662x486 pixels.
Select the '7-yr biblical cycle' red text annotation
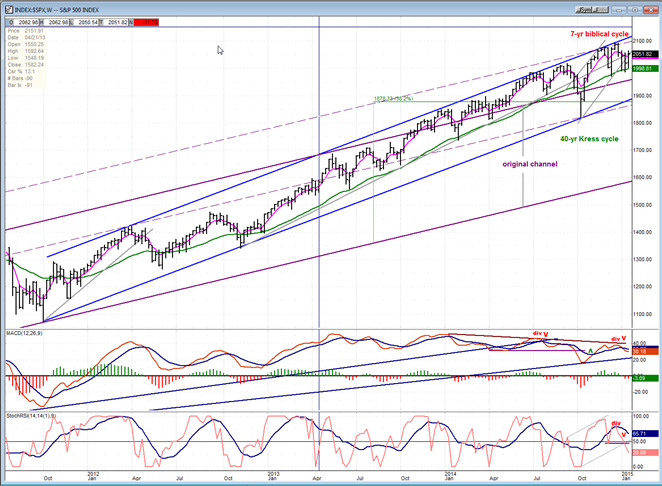(x=600, y=34)
